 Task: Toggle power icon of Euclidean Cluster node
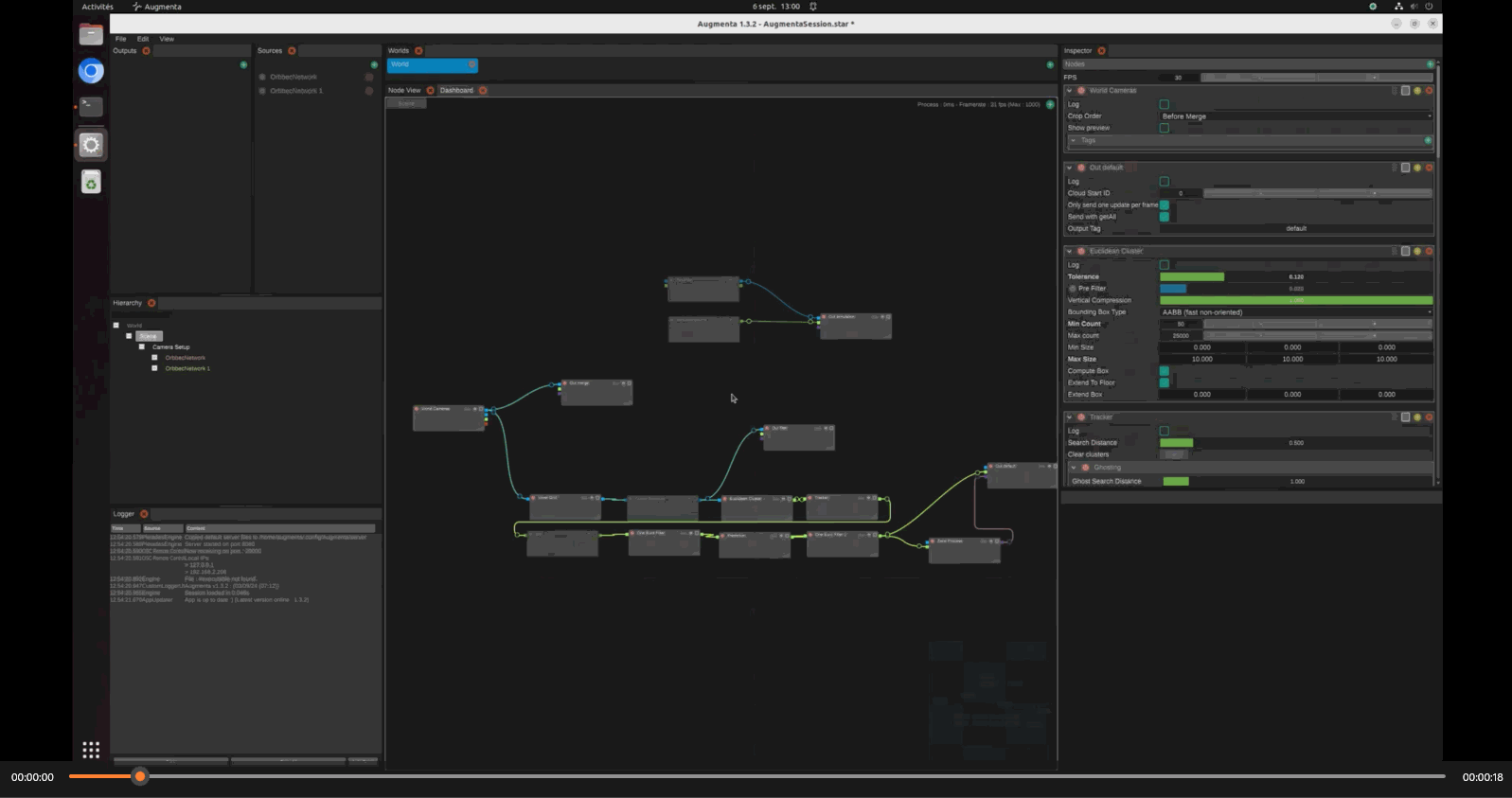1081,252
